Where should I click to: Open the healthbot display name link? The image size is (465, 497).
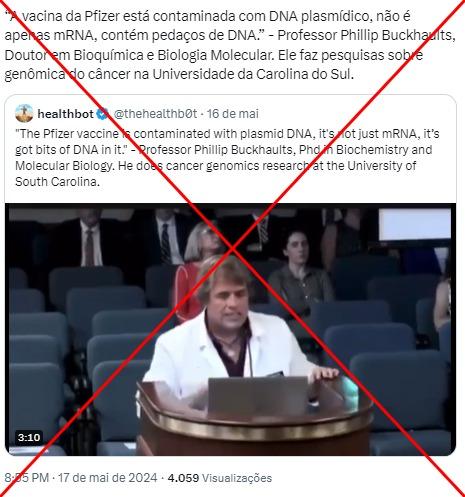65,114
